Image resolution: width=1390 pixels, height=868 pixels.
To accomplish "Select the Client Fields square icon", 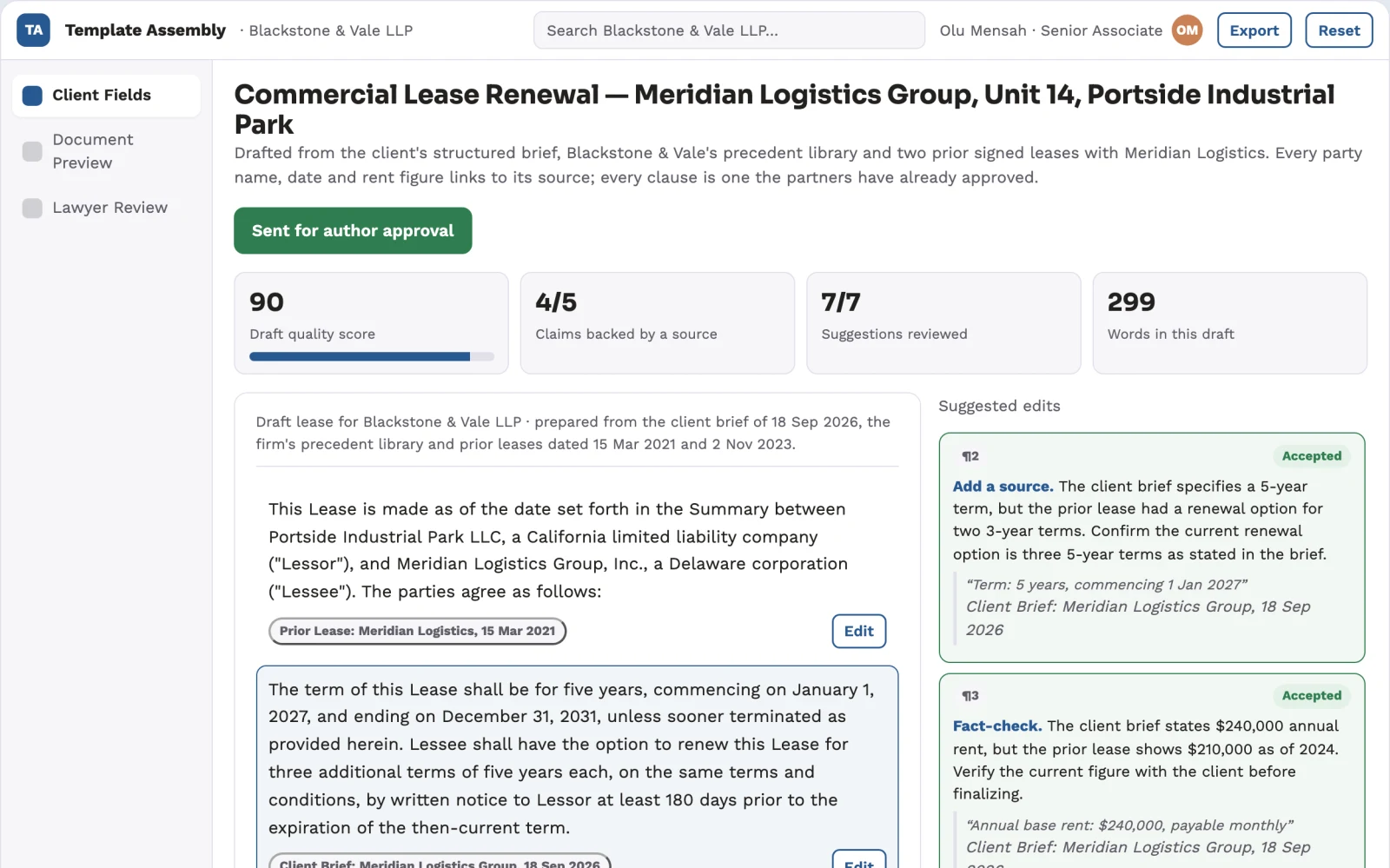I will pos(32,96).
